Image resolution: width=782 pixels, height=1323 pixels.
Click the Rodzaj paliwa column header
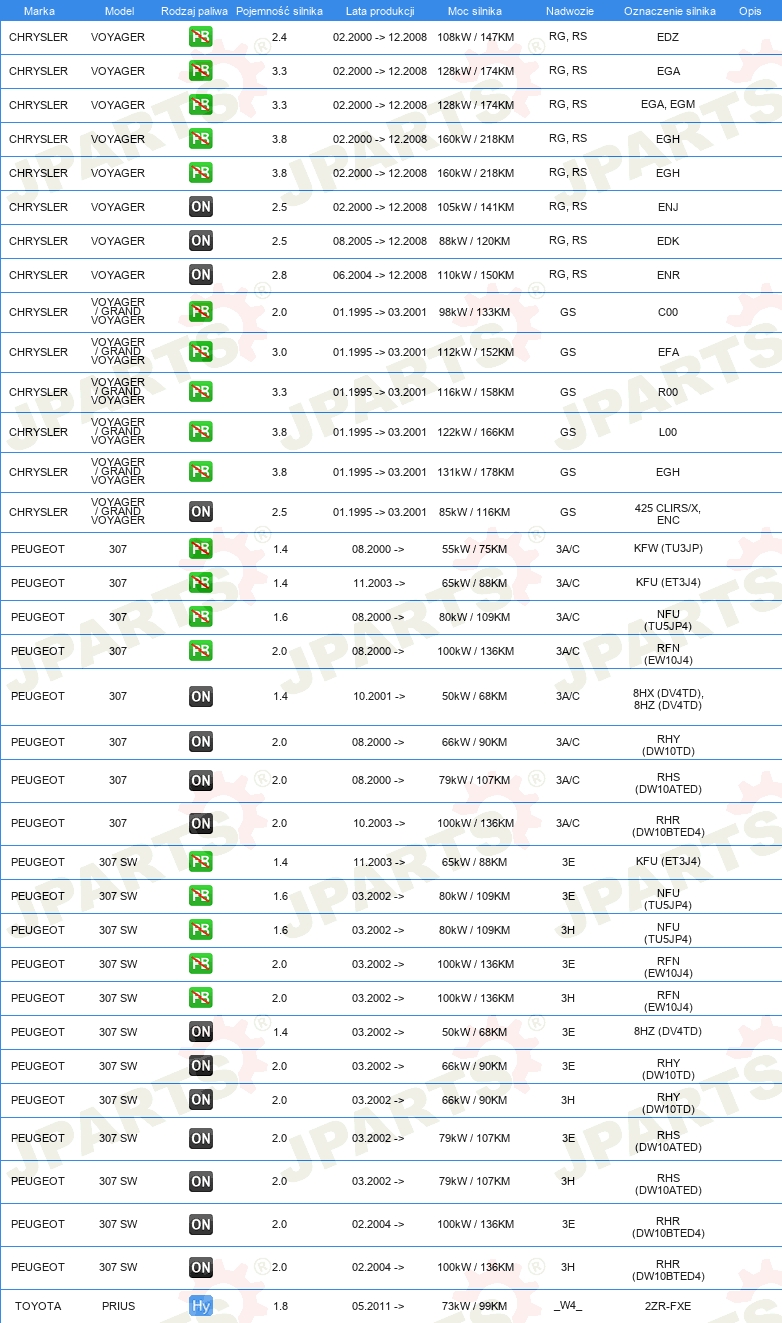coord(194,11)
